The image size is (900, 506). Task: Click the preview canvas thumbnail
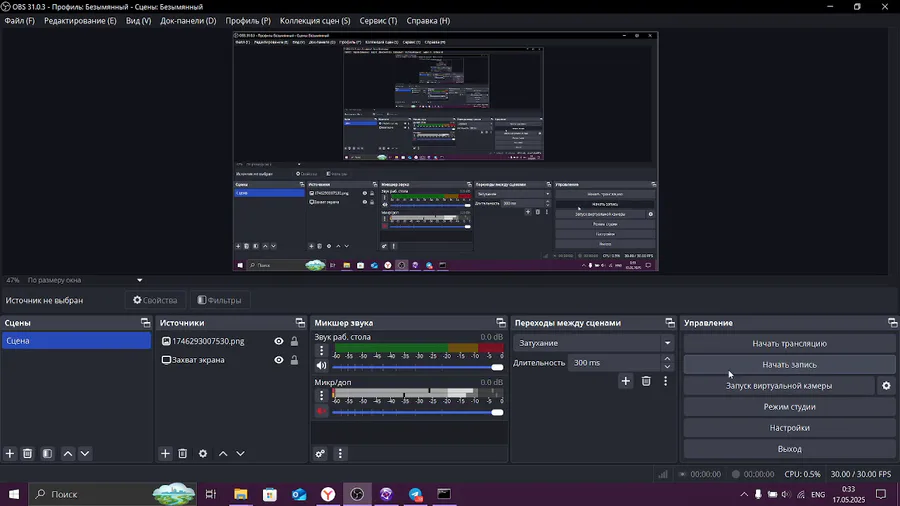(445, 151)
